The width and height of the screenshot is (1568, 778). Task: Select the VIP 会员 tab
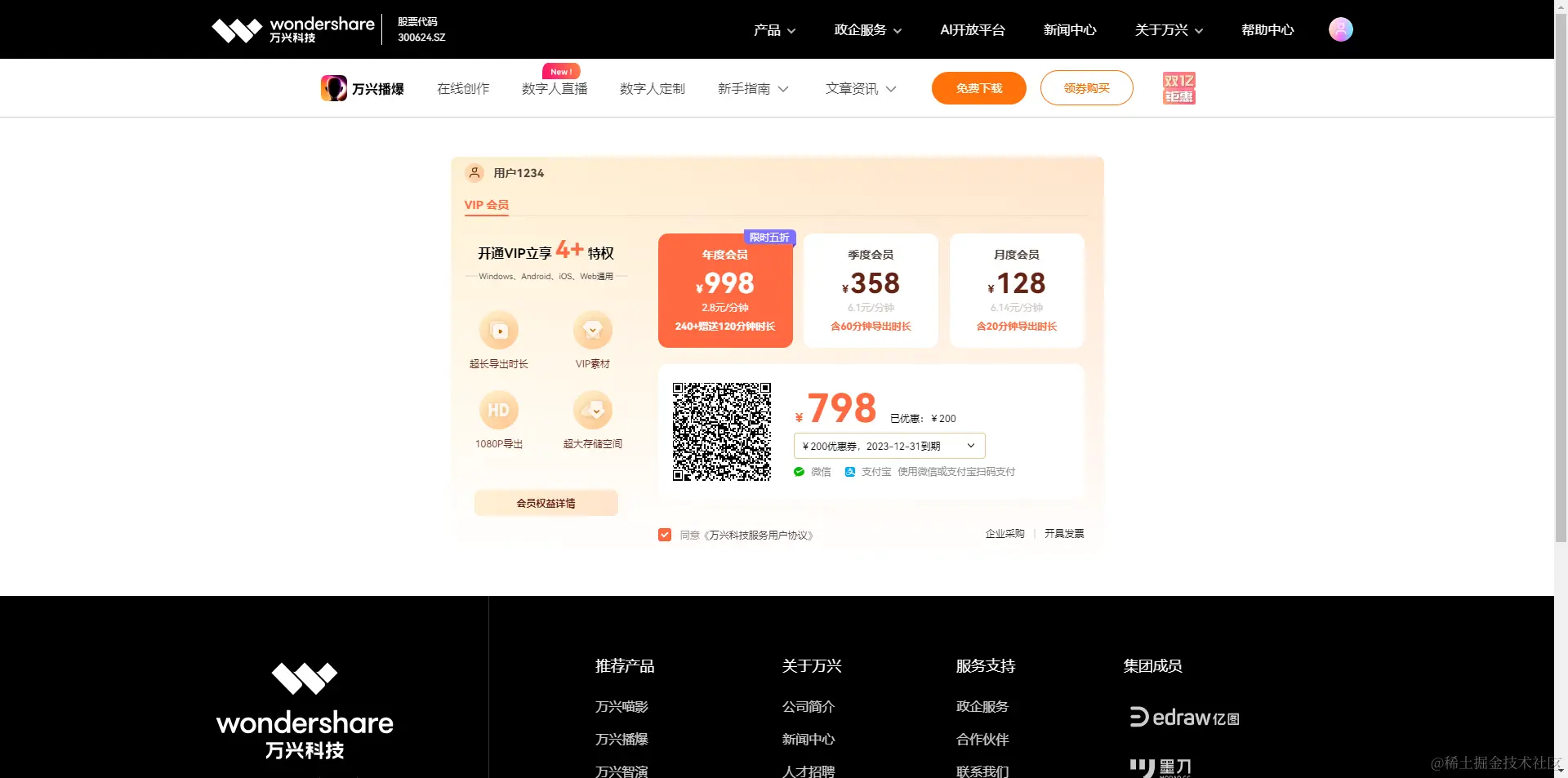[x=487, y=205]
